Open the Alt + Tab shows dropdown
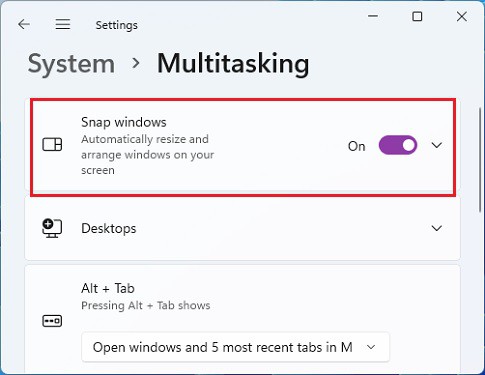 click(x=235, y=347)
